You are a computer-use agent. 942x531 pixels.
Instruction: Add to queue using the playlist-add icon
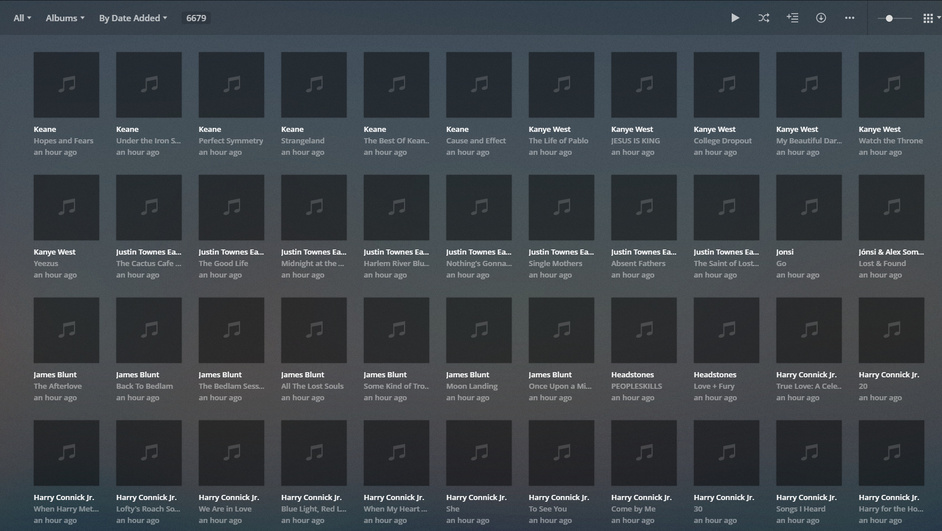click(792, 18)
